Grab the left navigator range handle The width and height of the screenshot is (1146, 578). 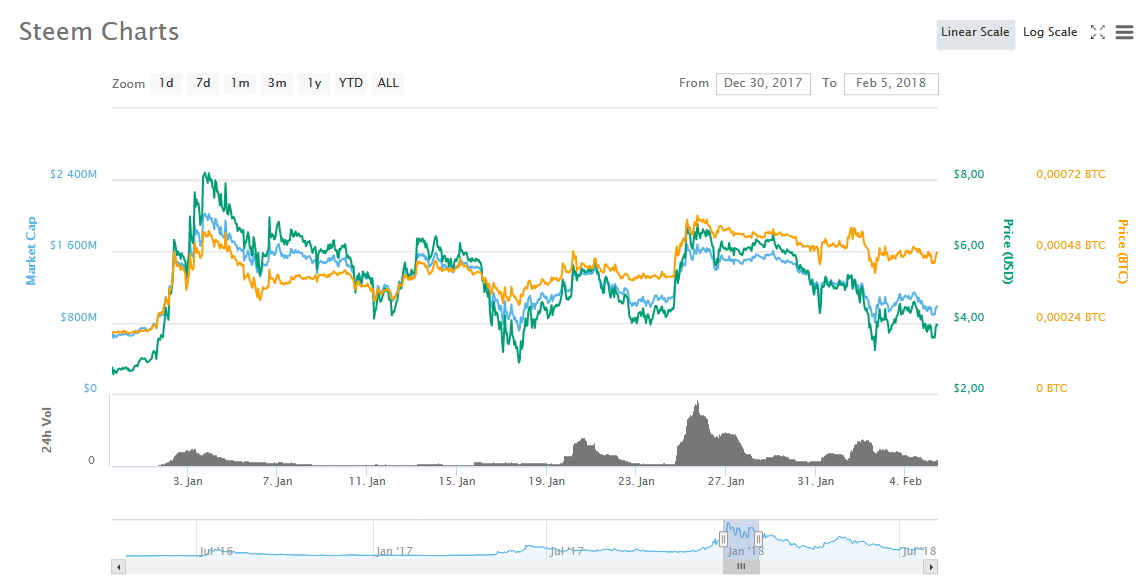pyautogui.click(x=724, y=539)
